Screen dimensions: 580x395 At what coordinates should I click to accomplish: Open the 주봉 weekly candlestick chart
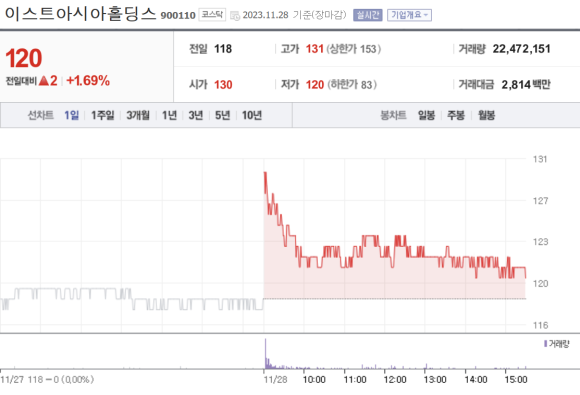(456, 115)
